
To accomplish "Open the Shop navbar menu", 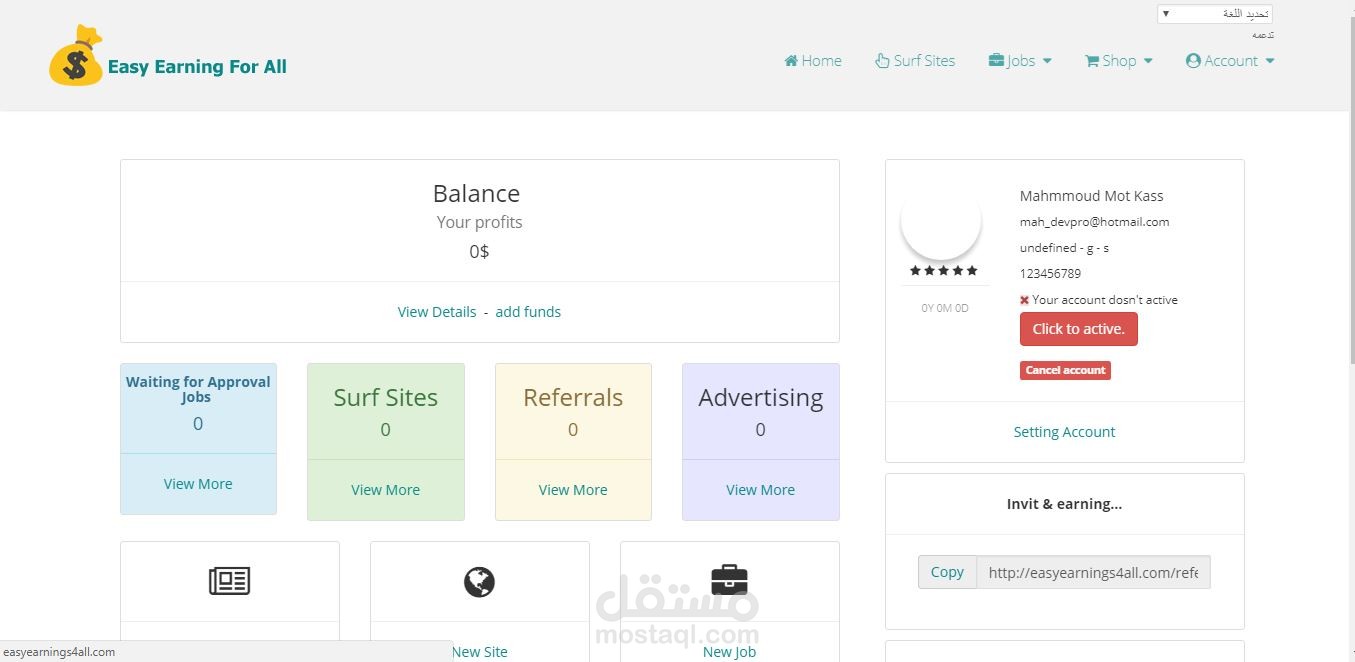I will point(1119,61).
